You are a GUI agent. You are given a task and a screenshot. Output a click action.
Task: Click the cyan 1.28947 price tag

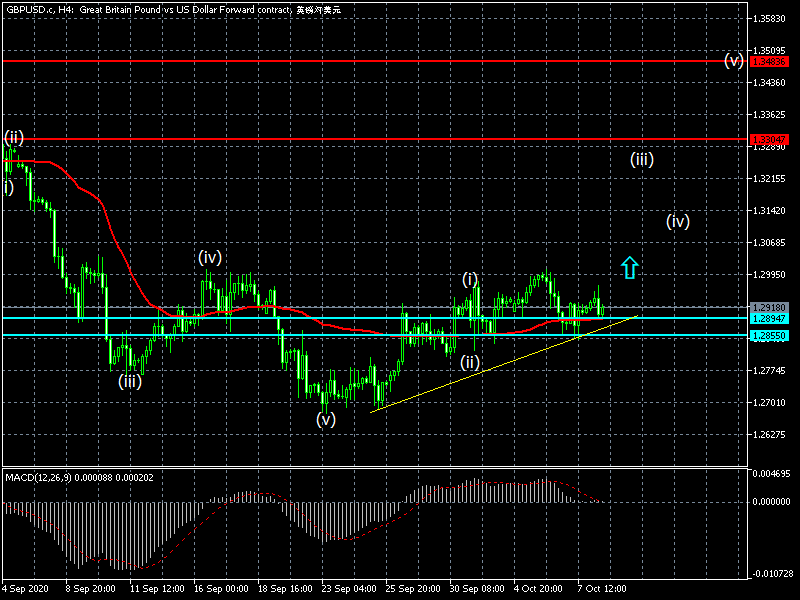coord(769,318)
